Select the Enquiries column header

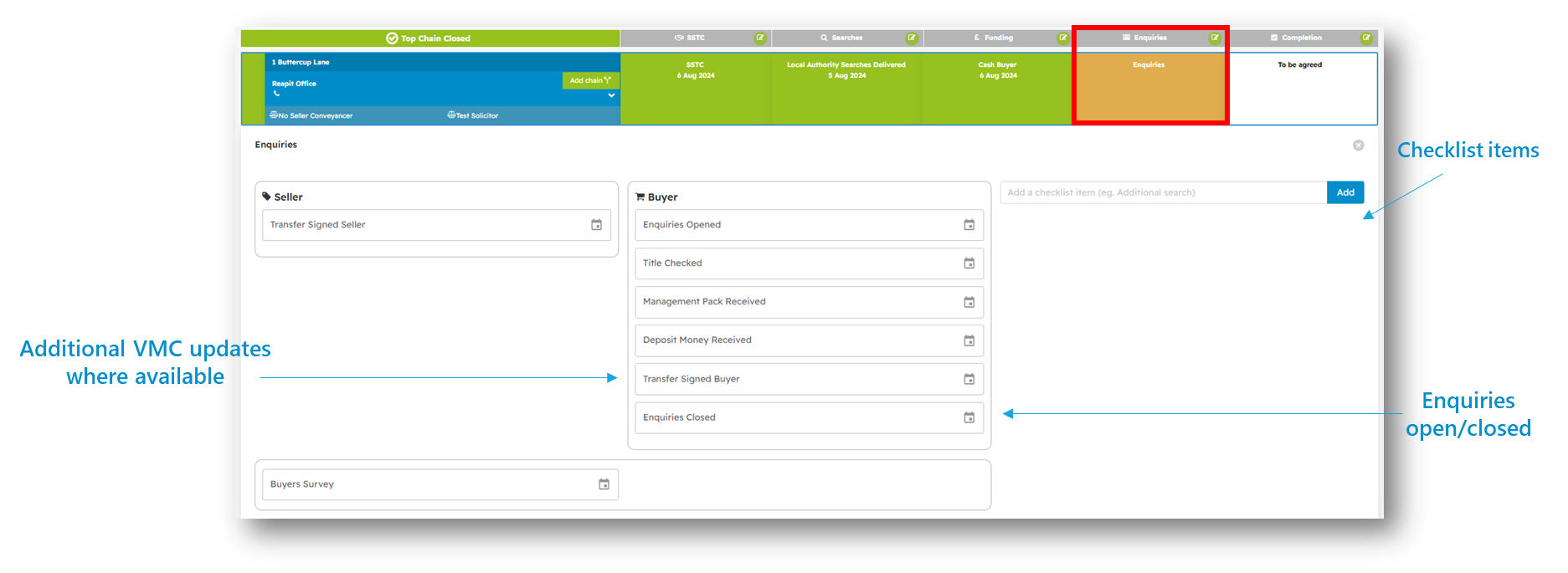(1149, 38)
